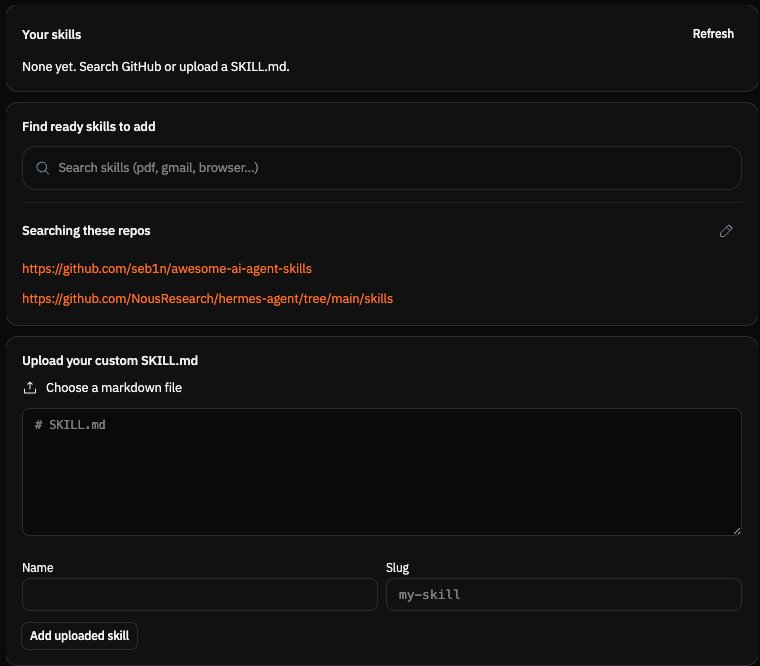
Task: Click the upload icon beside Choose a markdown file
Action: point(30,388)
